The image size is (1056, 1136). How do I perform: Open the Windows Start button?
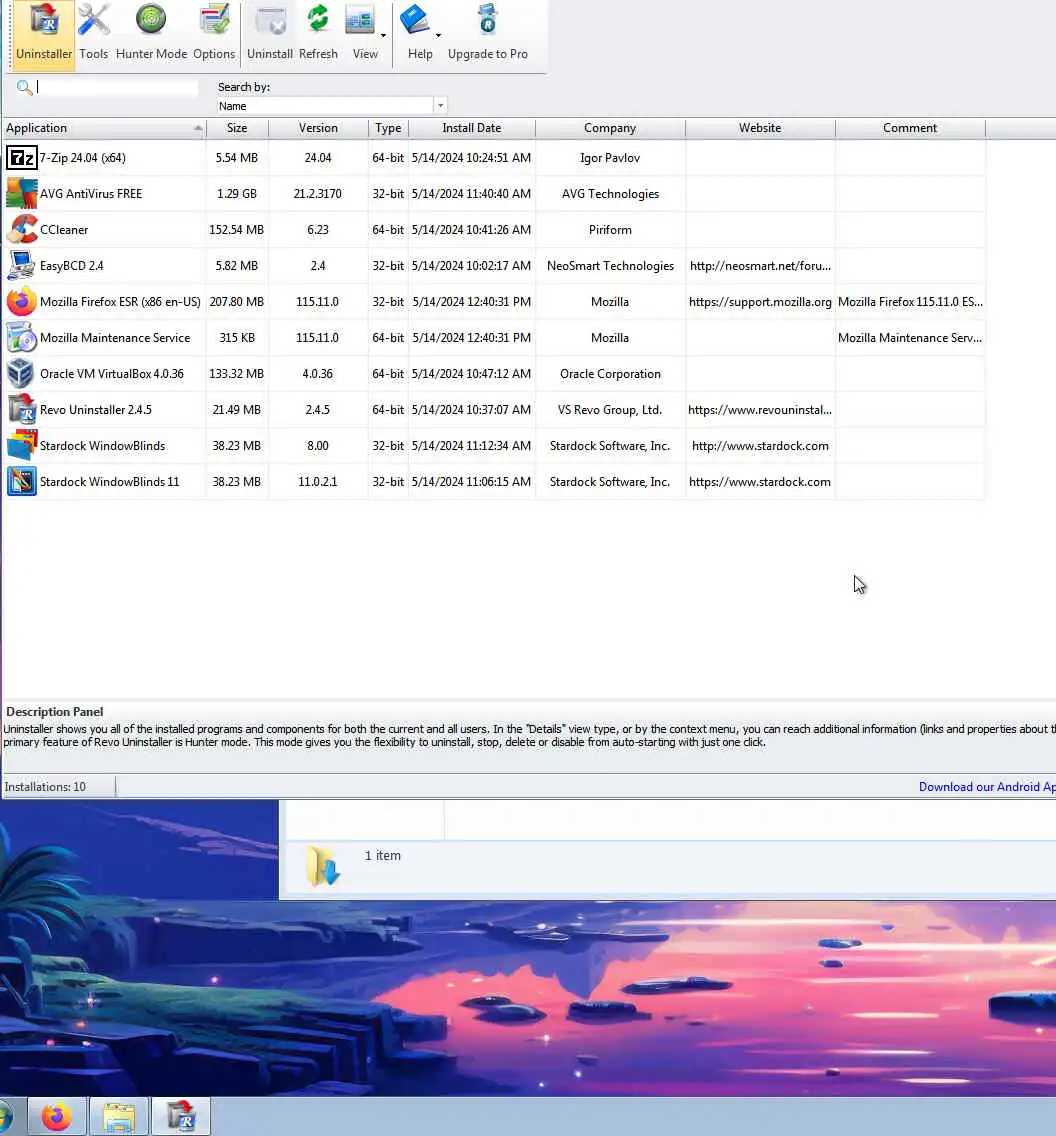[6, 1116]
